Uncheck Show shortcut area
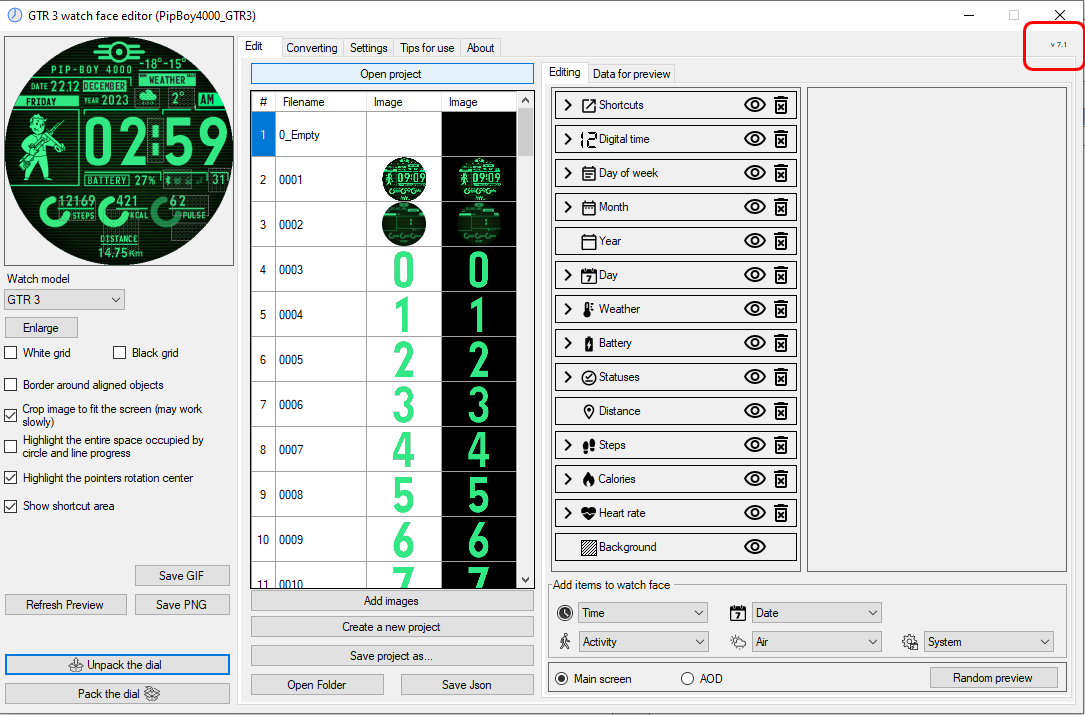1085x715 pixels. tap(10, 506)
